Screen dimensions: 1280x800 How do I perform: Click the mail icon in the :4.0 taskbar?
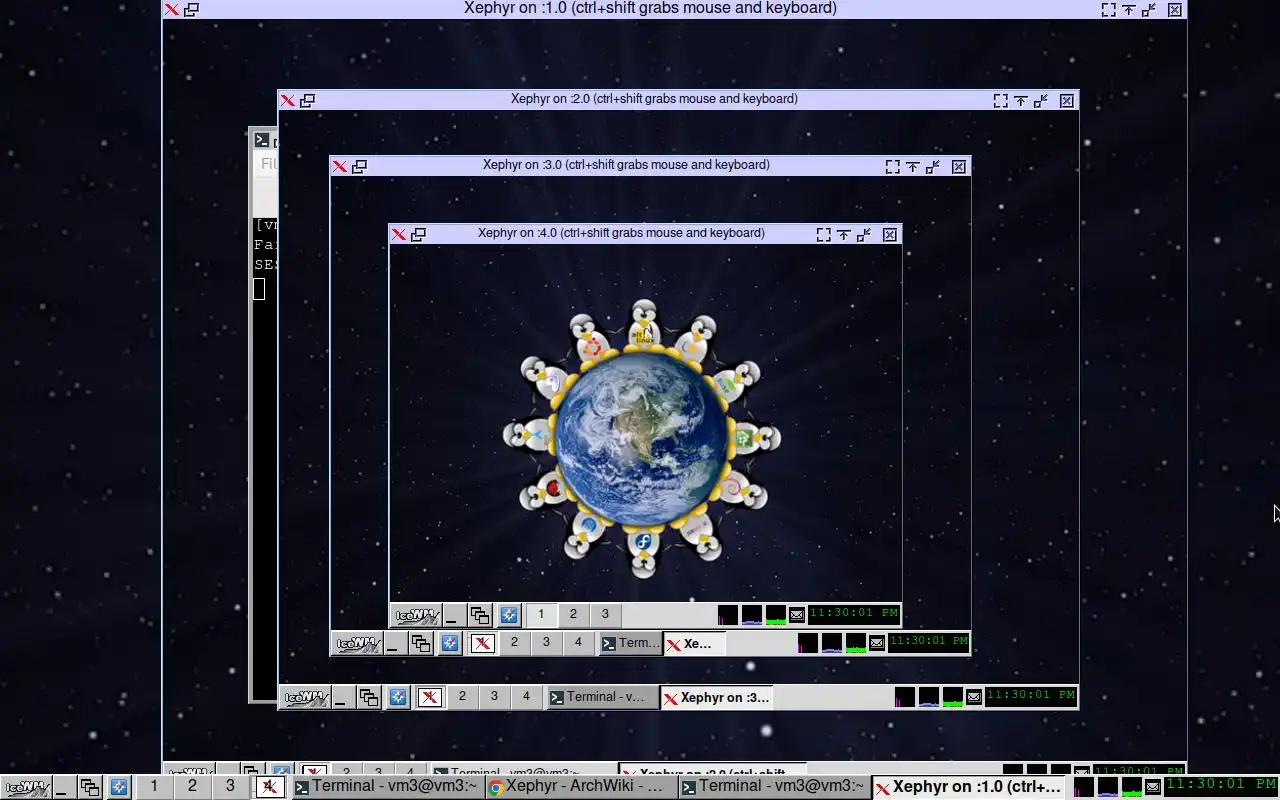797,615
